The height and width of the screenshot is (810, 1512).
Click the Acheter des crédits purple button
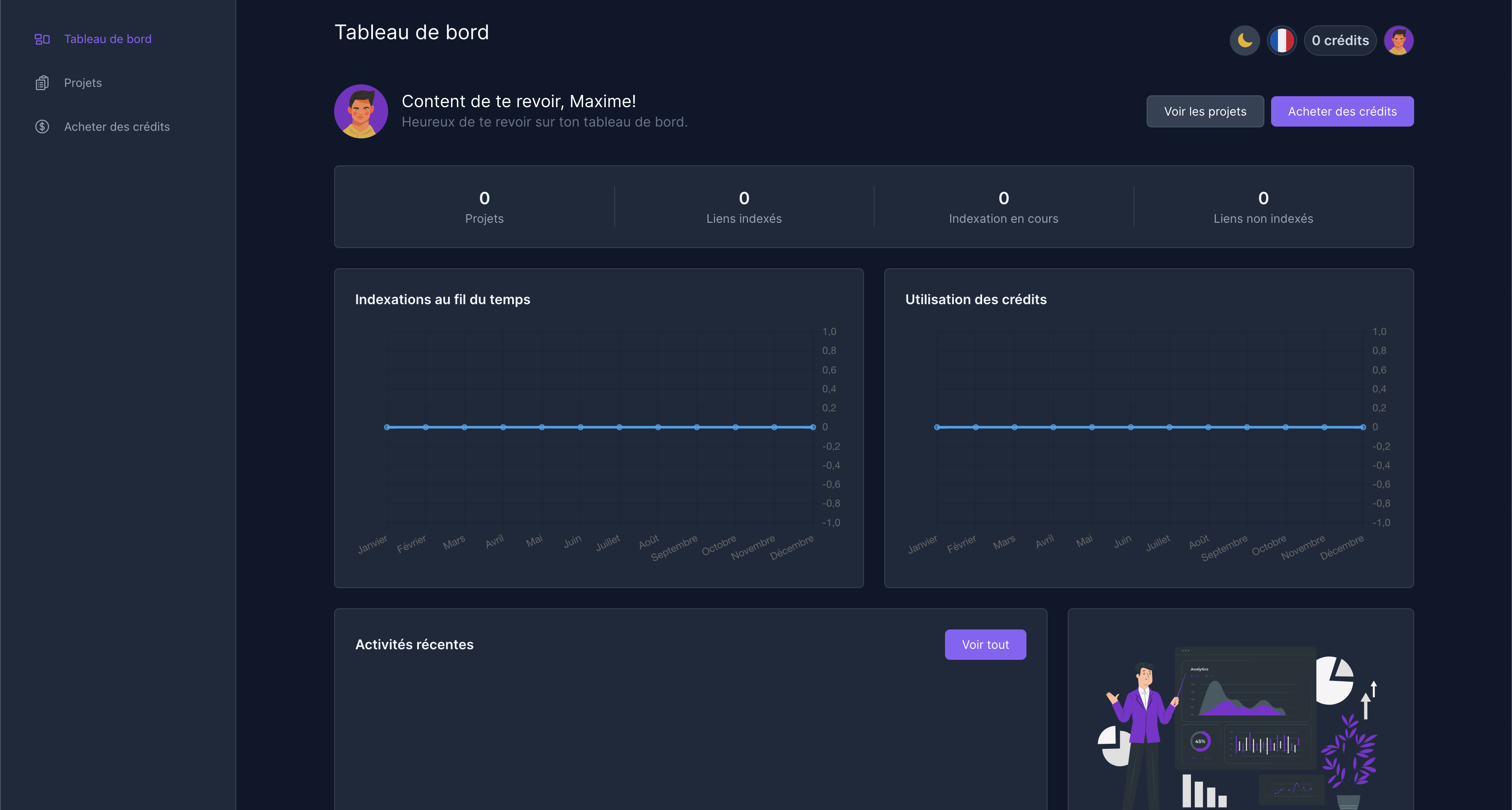[x=1342, y=111]
